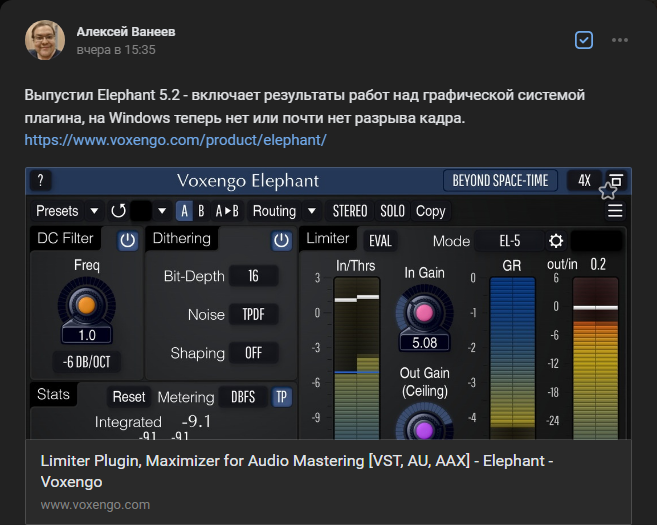
Task: Click the In Gain knob
Action: pyautogui.click(x=424, y=313)
